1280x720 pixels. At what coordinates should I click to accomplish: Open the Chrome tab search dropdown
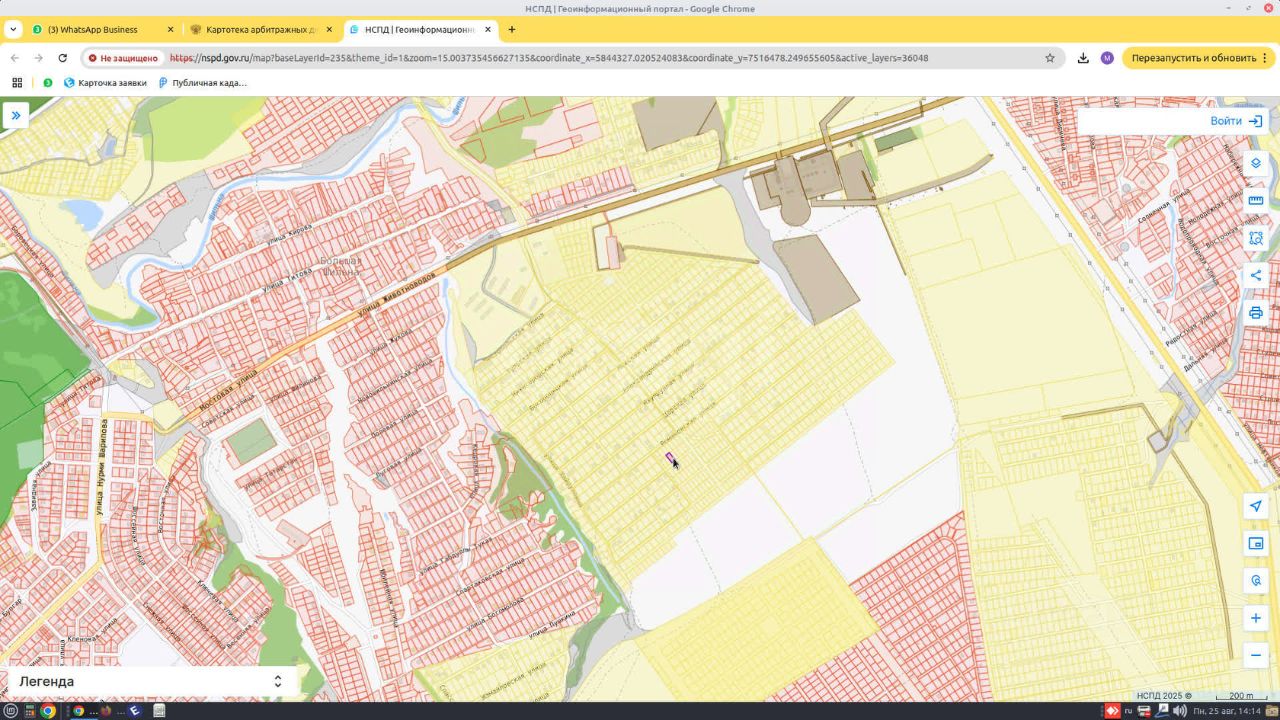pos(13,29)
